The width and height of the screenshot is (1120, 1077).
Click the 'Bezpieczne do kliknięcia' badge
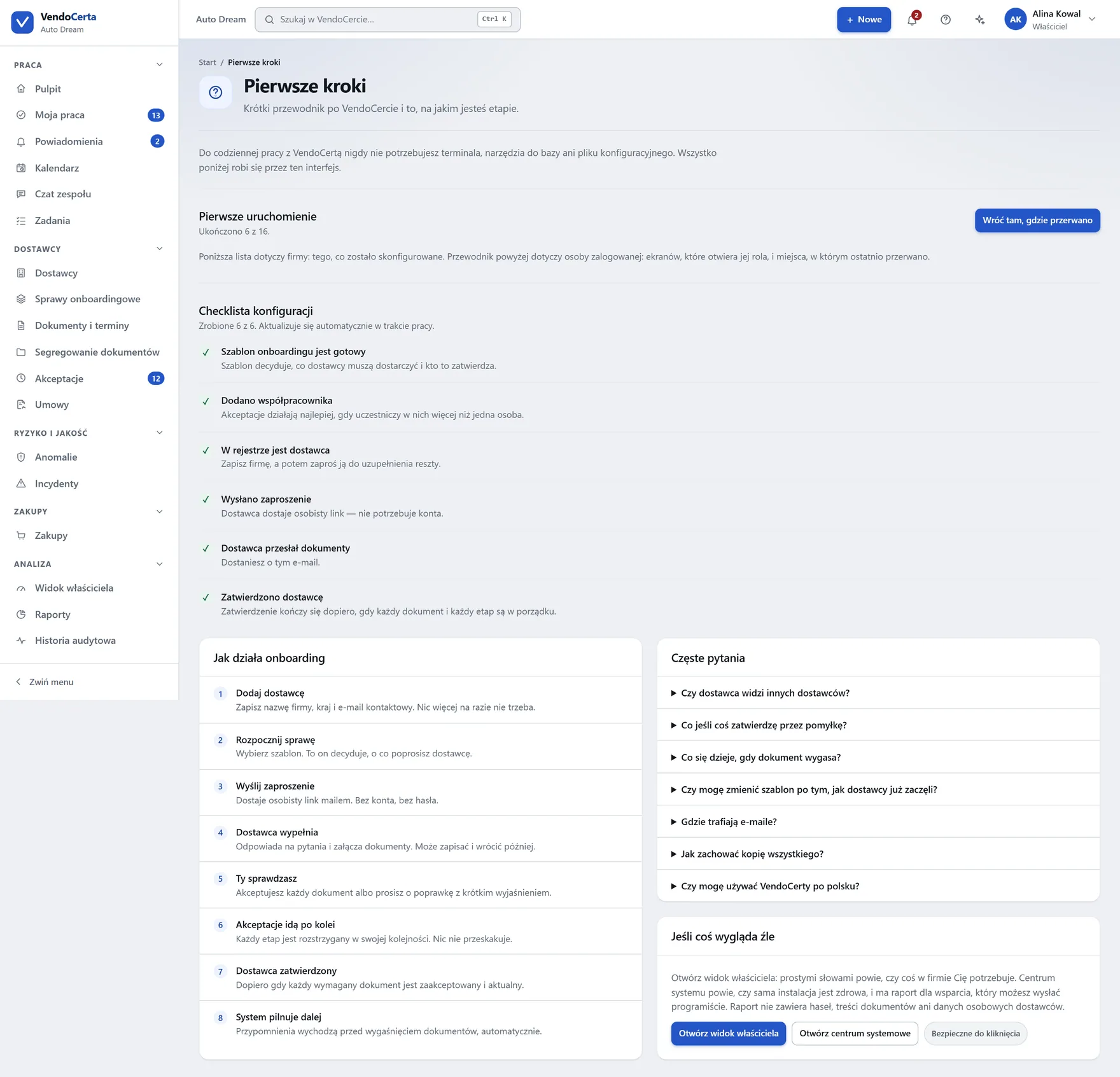(976, 1034)
